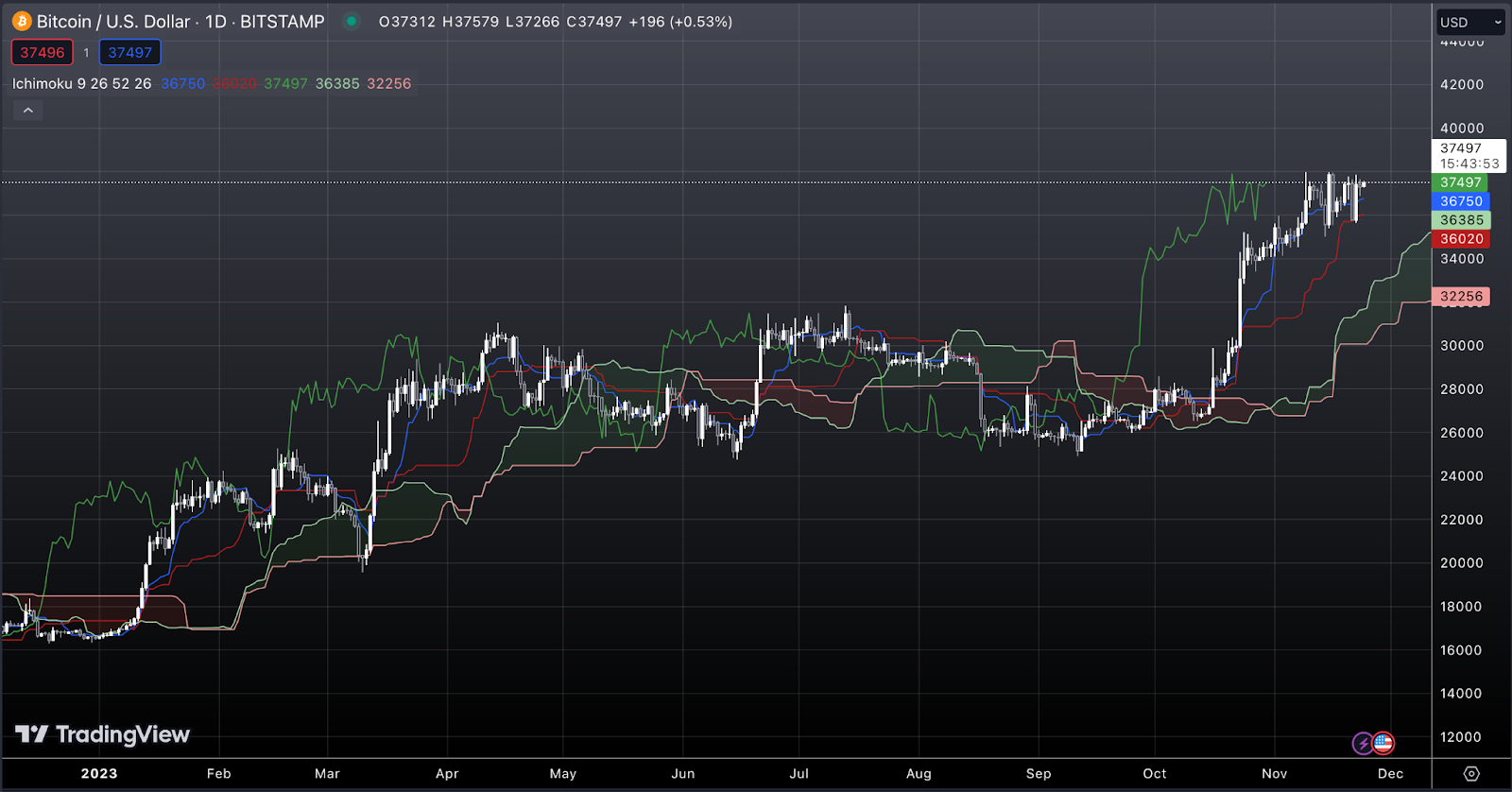Image resolution: width=1512 pixels, height=792 pixels.
Task: Click the 20000 price scale tick
Action: pyautogui.click(x=1462, y=562)
